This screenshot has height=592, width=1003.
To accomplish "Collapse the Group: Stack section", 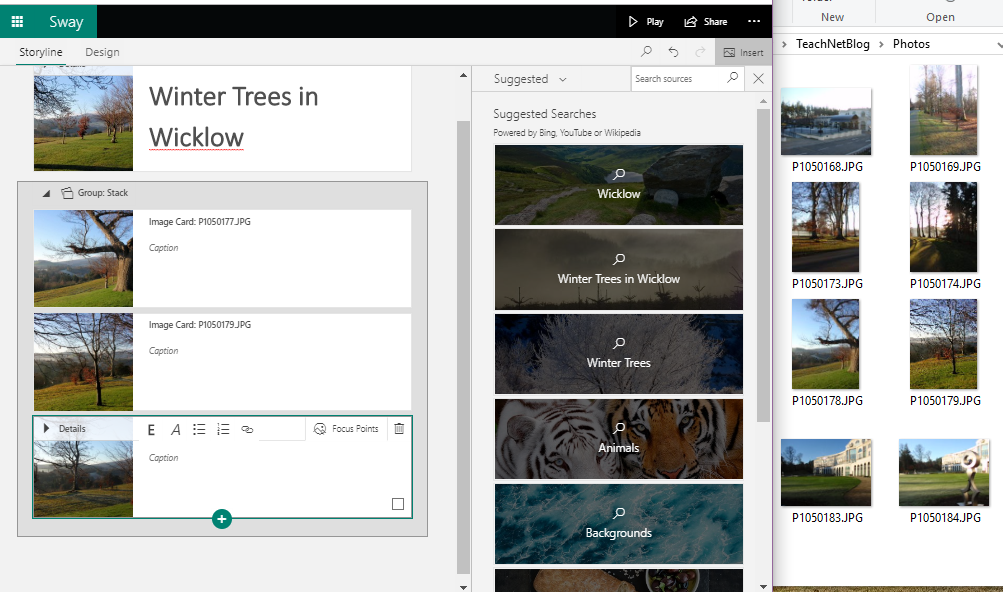I will point(46,193).
